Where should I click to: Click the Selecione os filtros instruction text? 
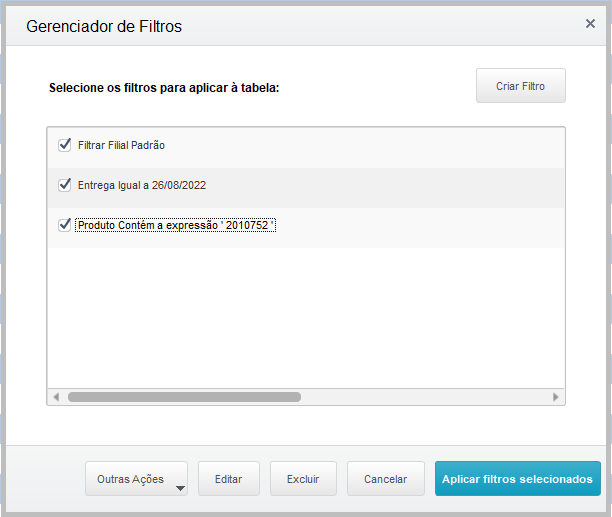pos(164,88)
